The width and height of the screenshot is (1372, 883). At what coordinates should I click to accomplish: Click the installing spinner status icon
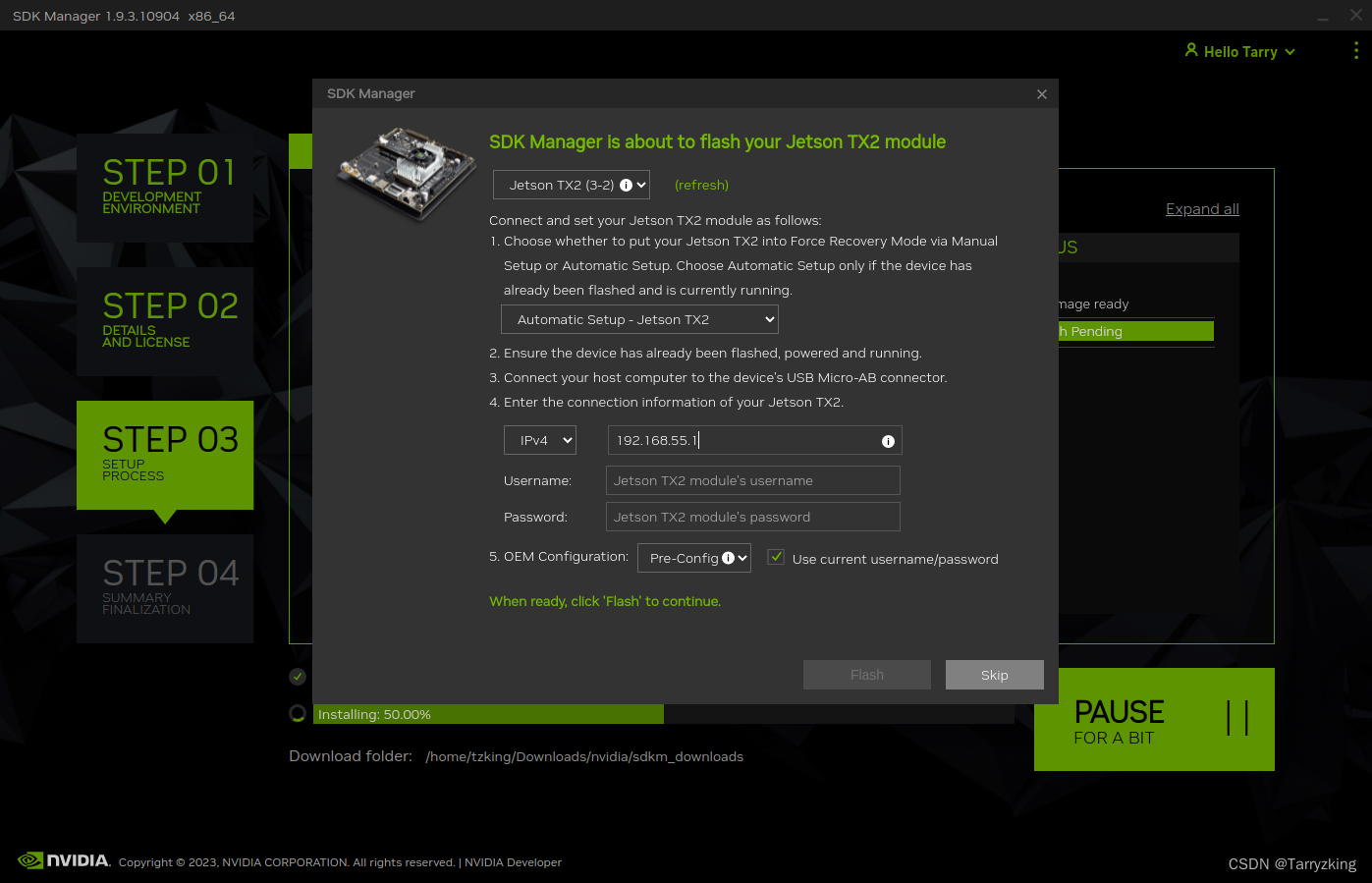[x=298, y=713]
